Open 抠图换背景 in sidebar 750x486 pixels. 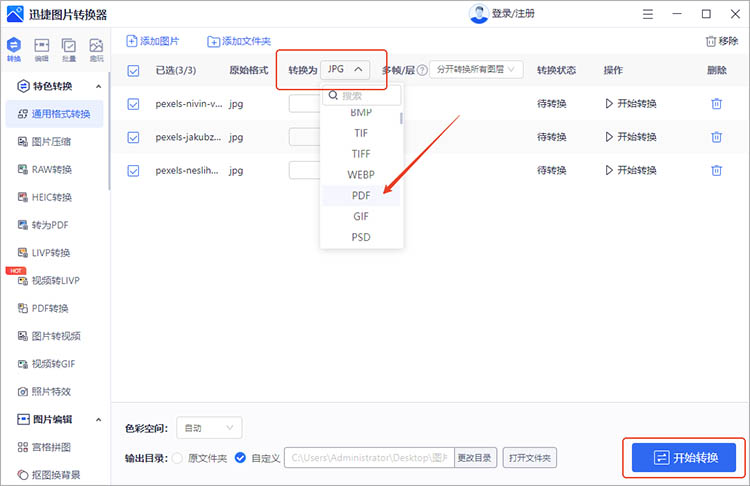(49, 475)
